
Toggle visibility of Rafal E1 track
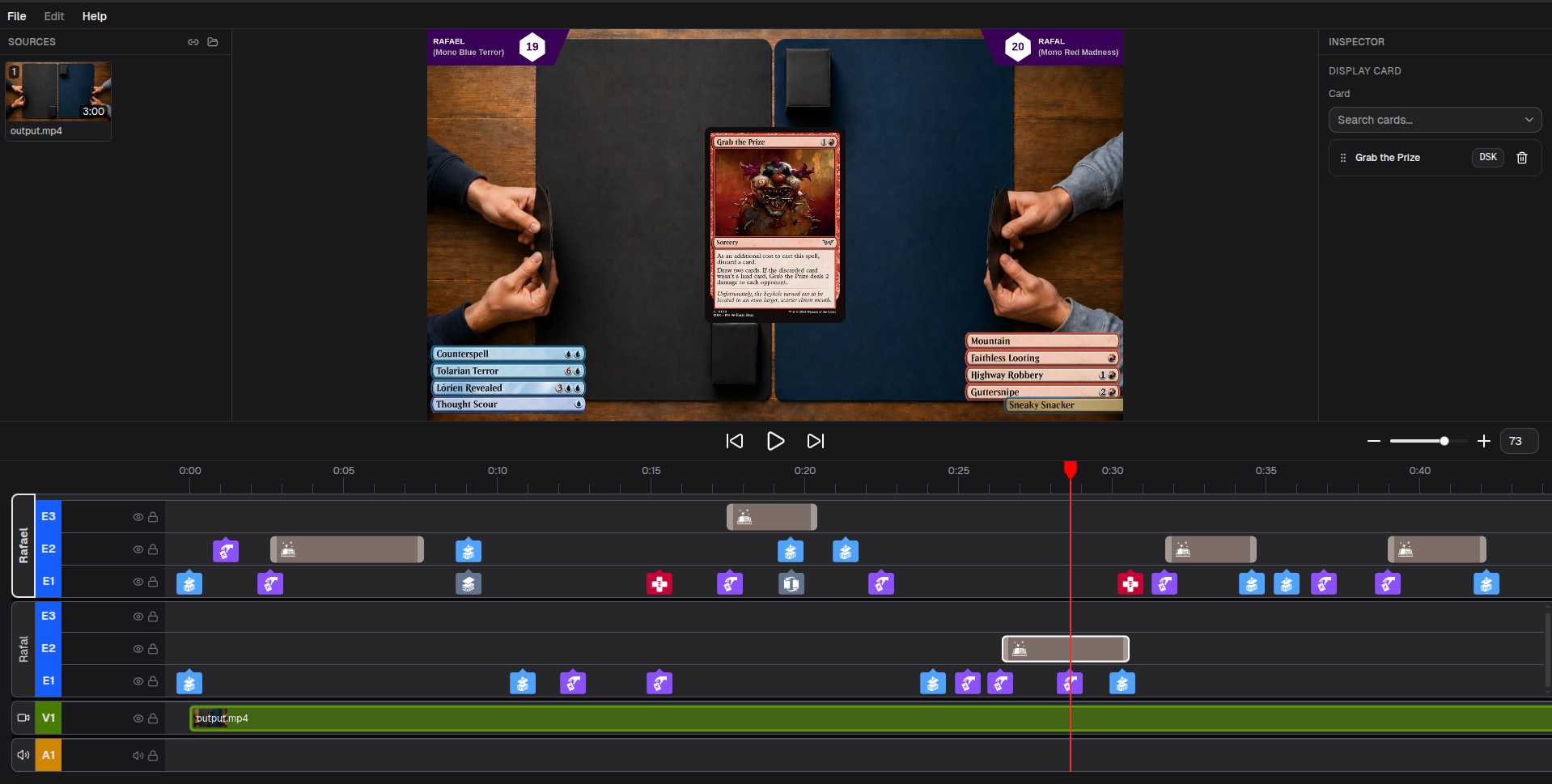tap(138, 681)
